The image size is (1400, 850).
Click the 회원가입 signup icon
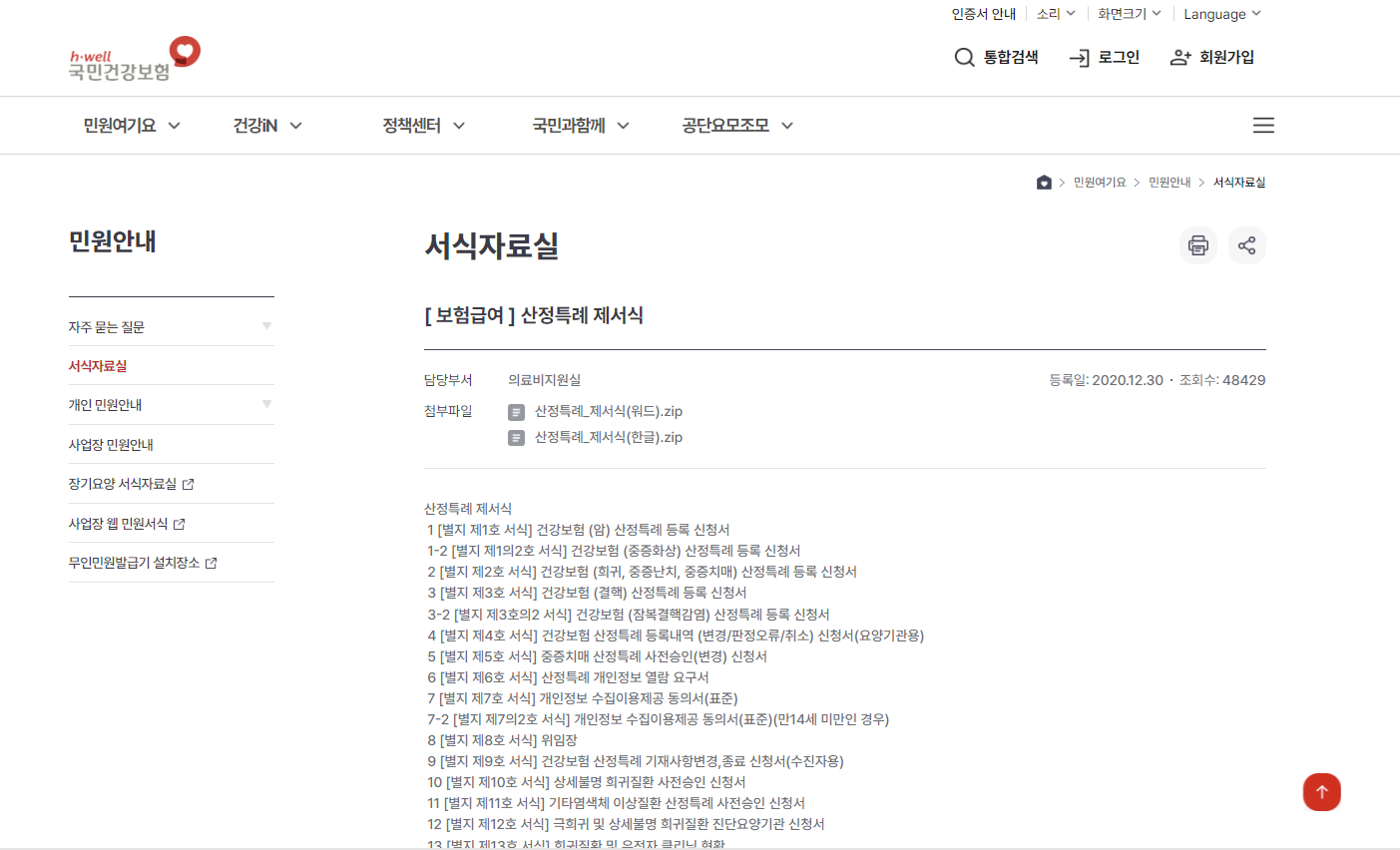[x=1177, y=57]
